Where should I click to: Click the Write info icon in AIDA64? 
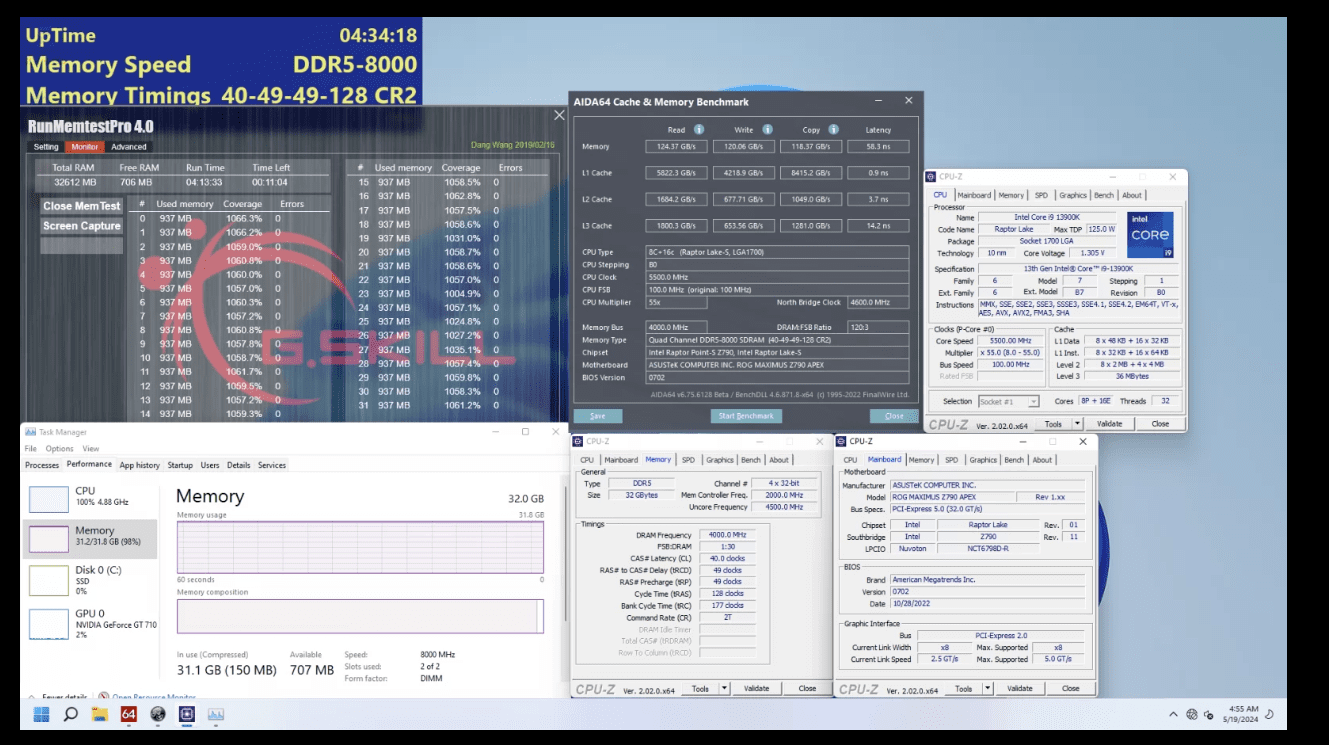[x=767, y=130]
